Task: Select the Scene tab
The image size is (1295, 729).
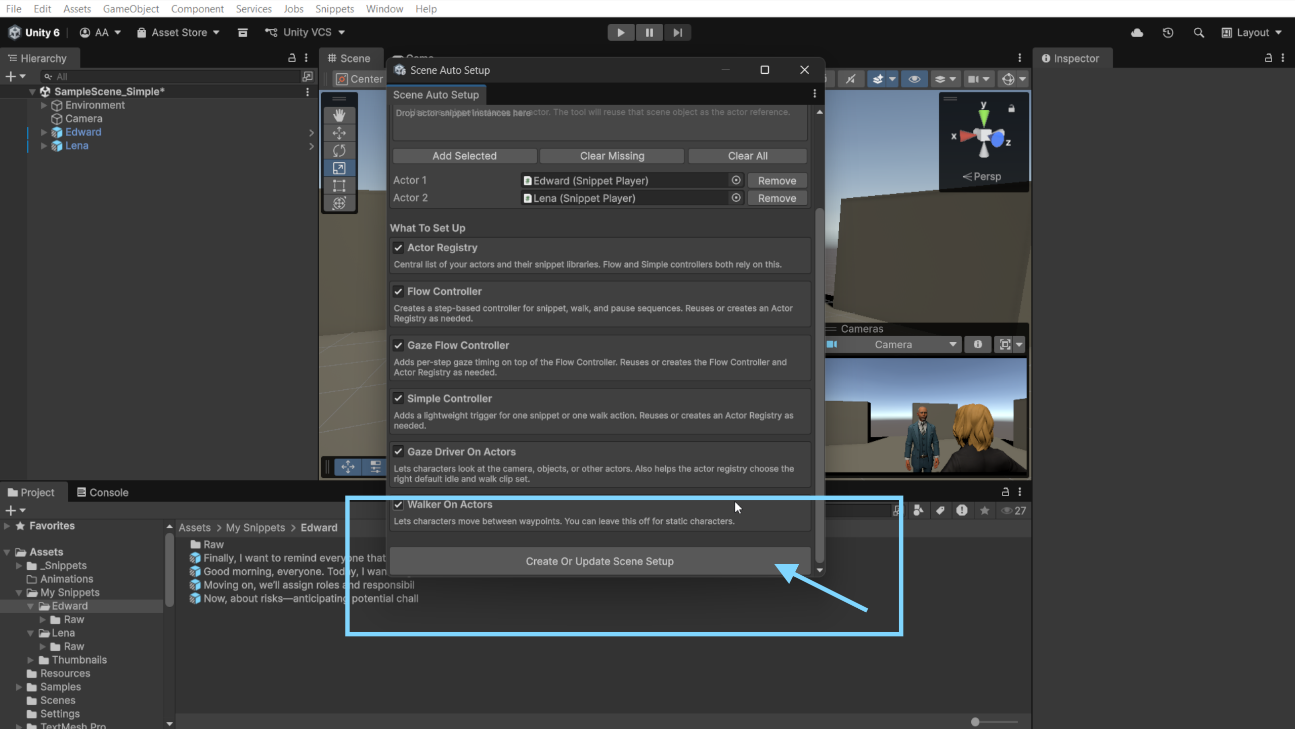Action: 348,58
